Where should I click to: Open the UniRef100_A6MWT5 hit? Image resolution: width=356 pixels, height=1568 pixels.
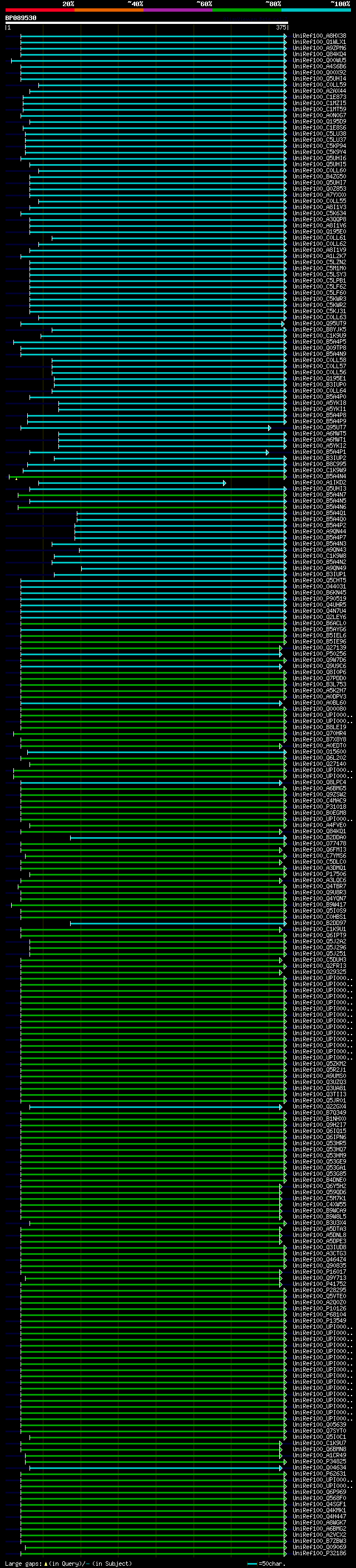pyautogui.click(x=319, y=433)
